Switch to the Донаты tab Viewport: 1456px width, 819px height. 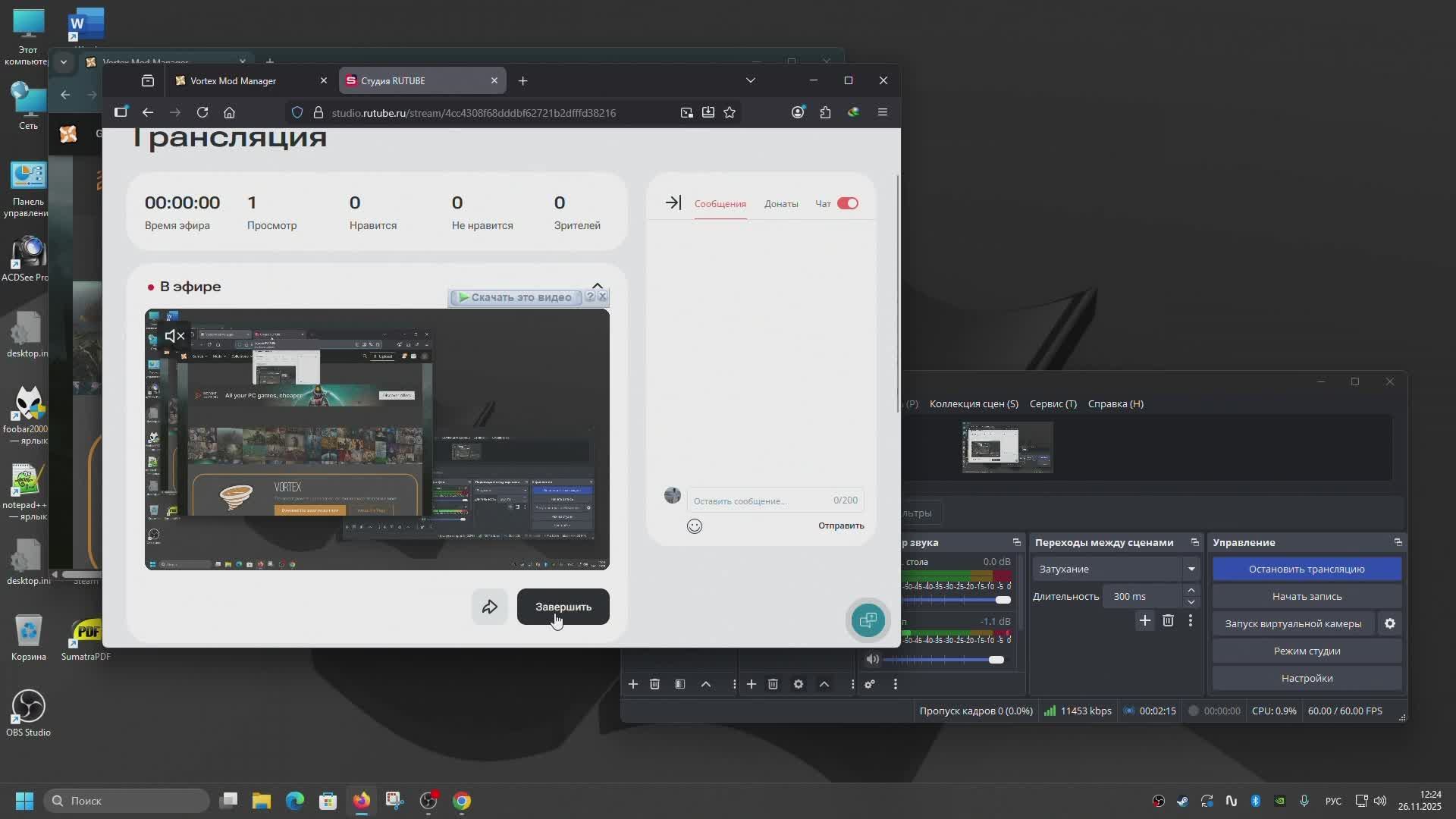780,203
